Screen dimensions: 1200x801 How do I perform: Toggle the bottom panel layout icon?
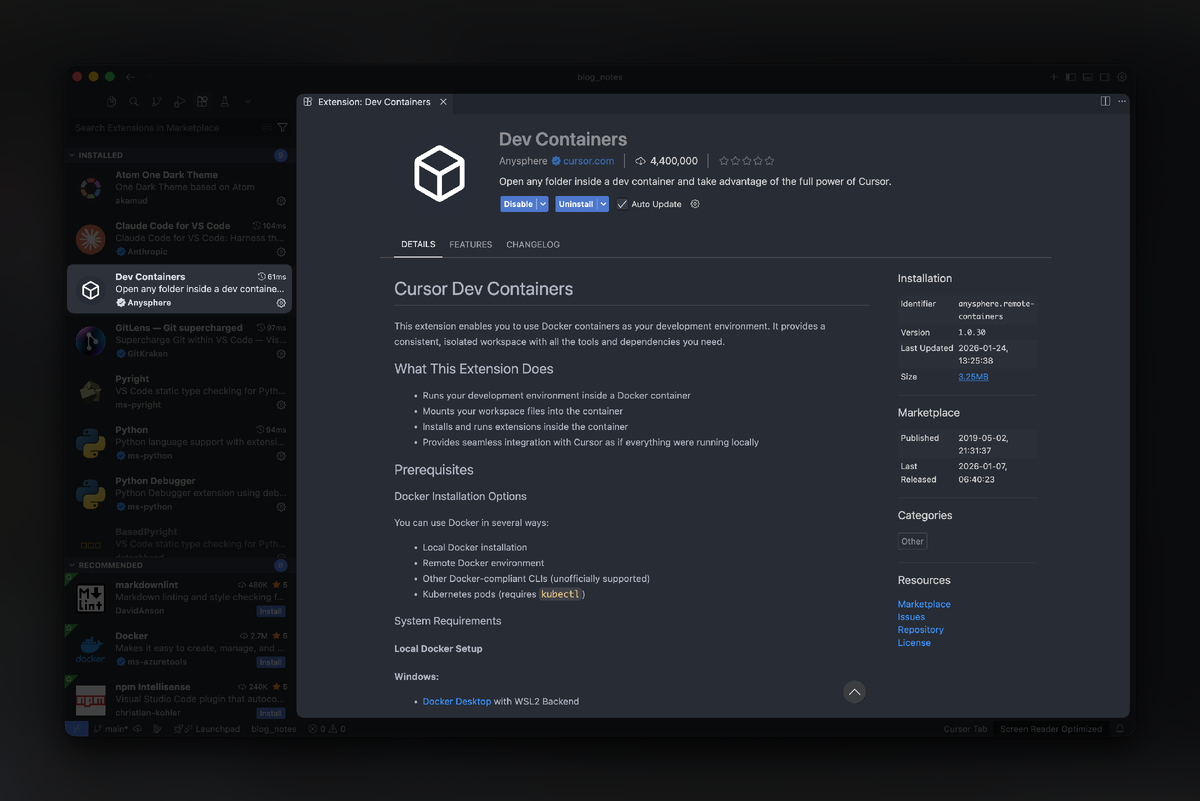pos(1088,77)
